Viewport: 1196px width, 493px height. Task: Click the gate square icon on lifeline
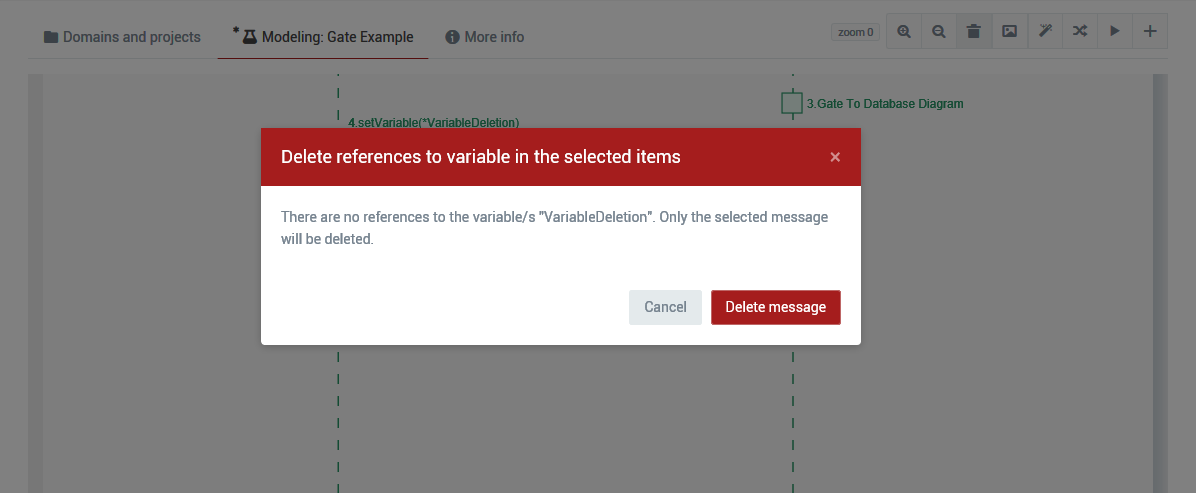(x=792, y=103)
